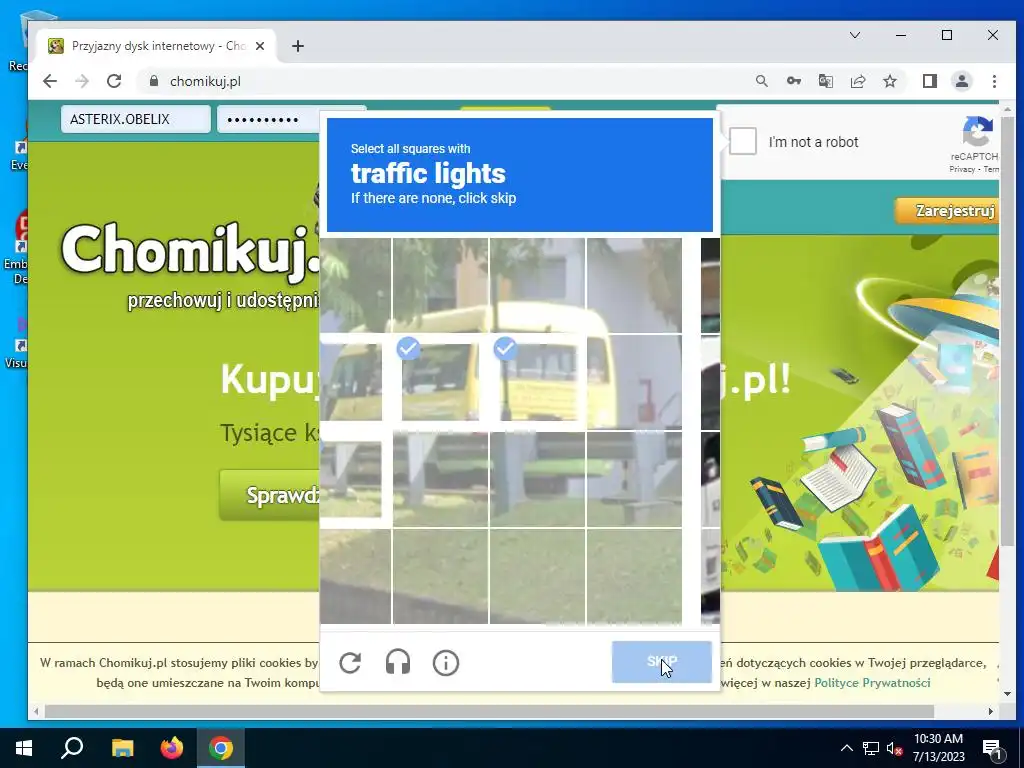Click the Google Translate page icon
The image size is (1024, 768).
tap(825, 81)
